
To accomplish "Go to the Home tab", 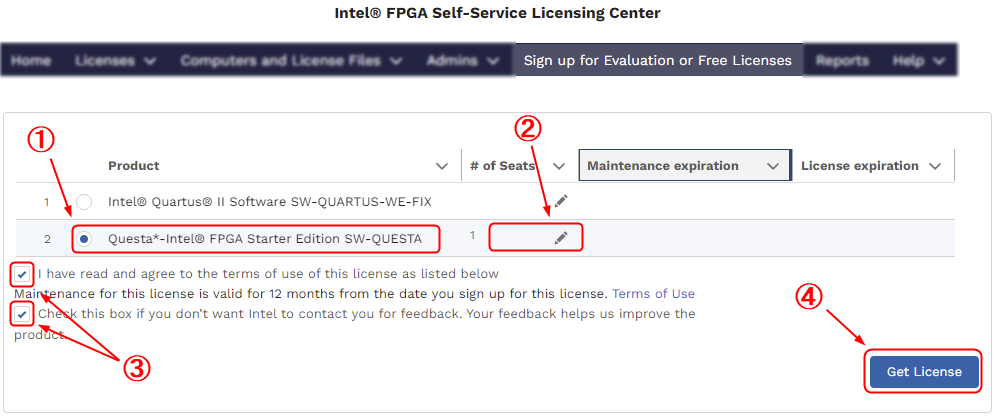I will (x=31, y=60).
